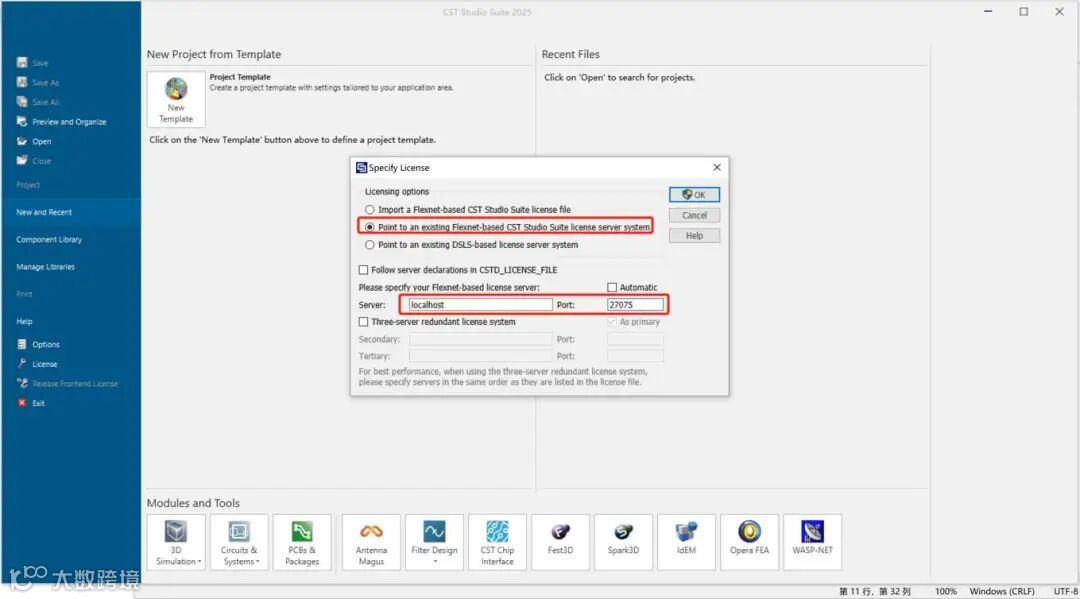Click the Server input field

point(481,304)
